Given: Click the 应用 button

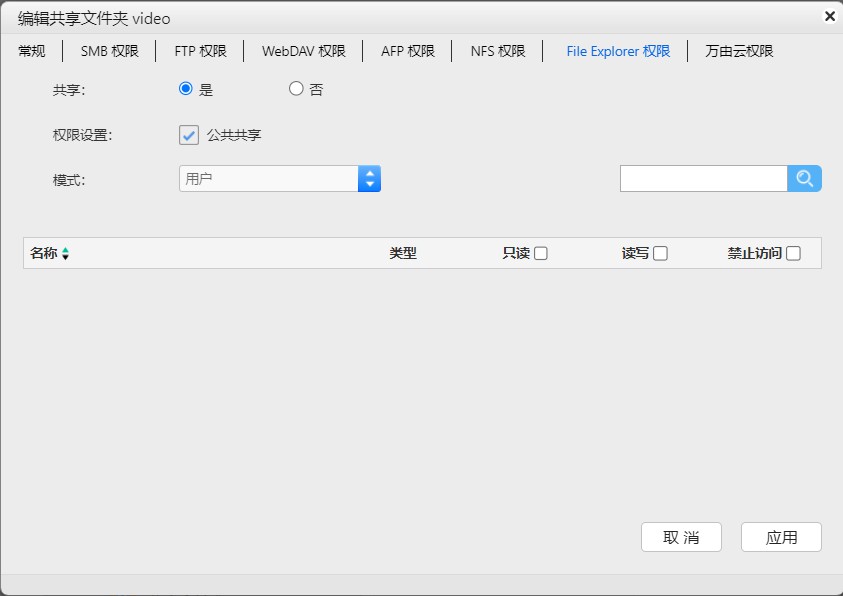Looking at the screenshot, I should click(781, 537).
